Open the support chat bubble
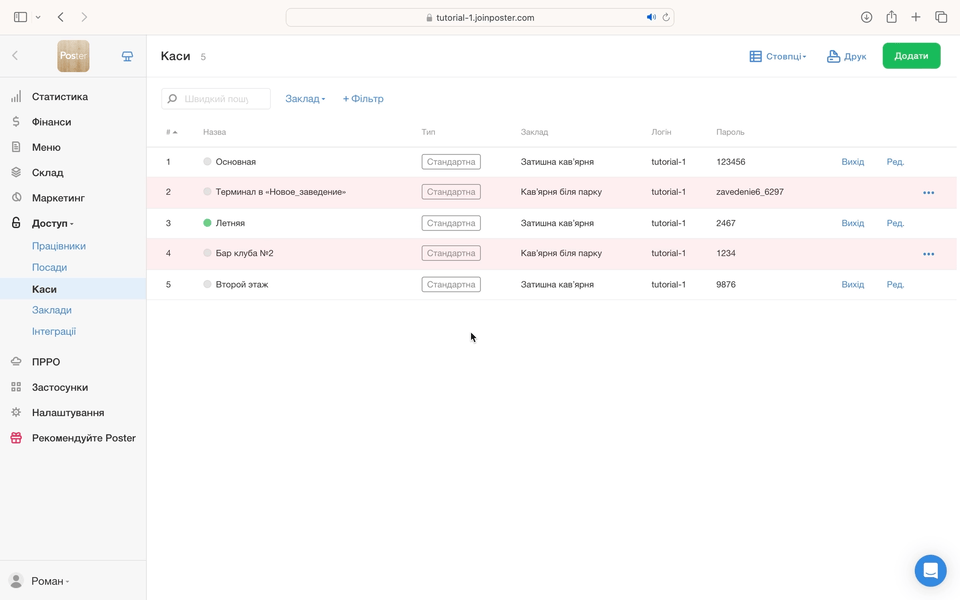This screenshot has width=960, height=600. click(x=930, y=571)
